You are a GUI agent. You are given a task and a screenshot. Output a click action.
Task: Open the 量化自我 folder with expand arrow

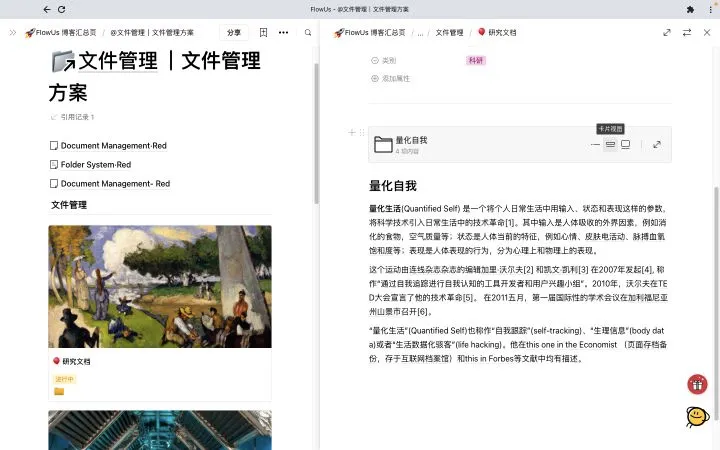(657, 144)
